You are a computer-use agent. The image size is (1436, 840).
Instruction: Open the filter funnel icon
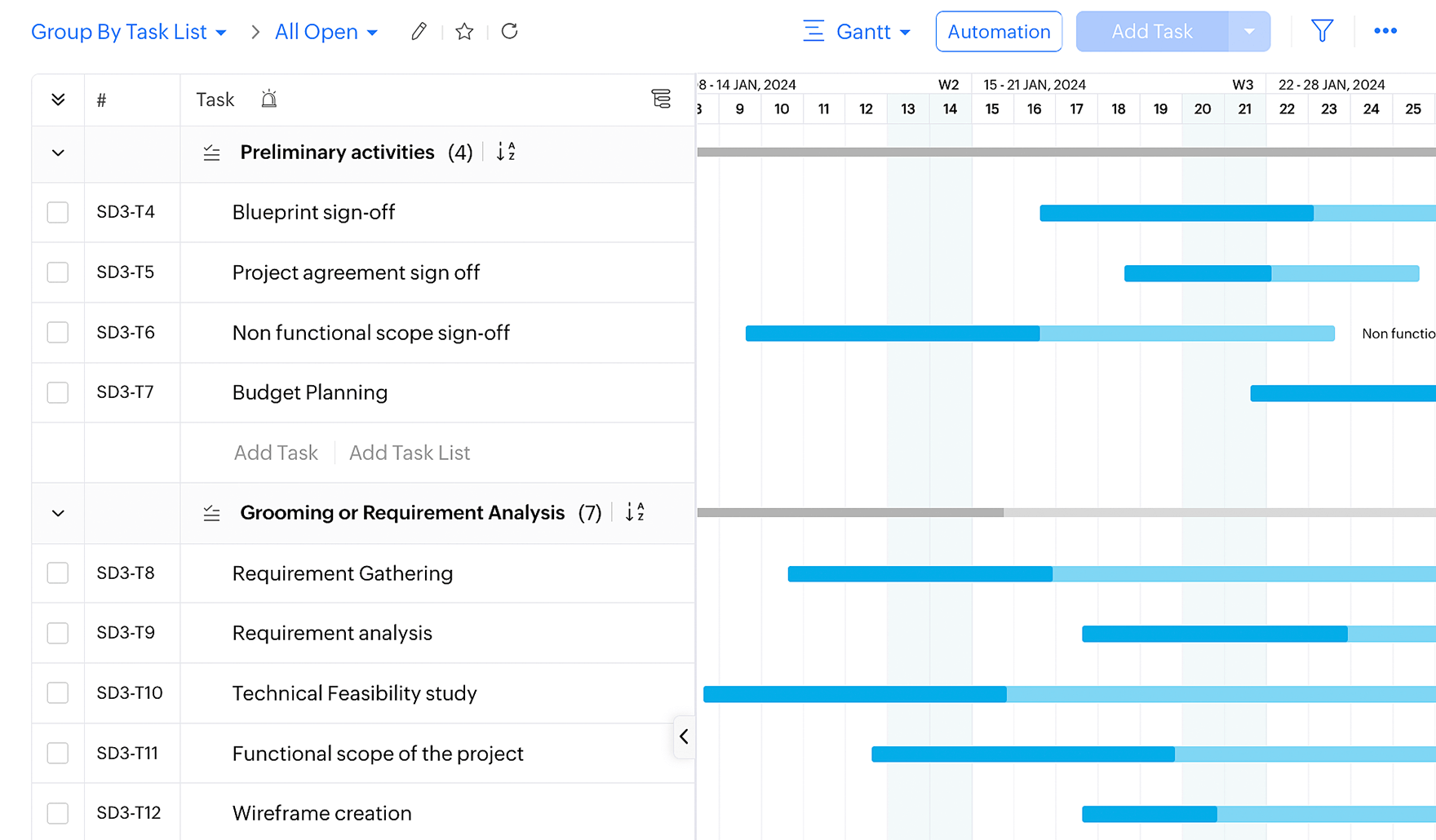[1322, 32]
